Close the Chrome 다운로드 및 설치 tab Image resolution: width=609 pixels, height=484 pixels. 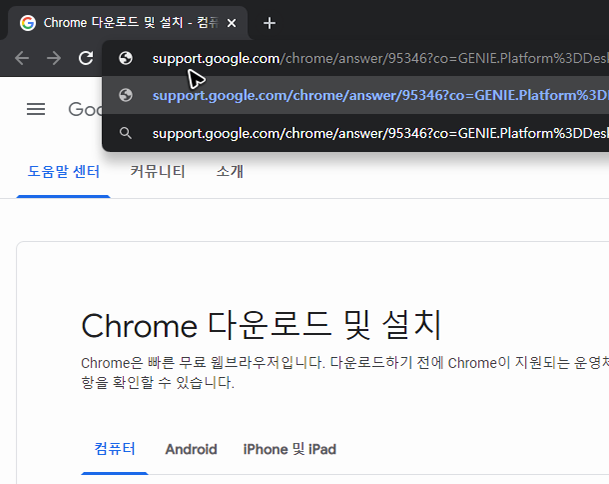pyautogui.click(x=231, y=23)
